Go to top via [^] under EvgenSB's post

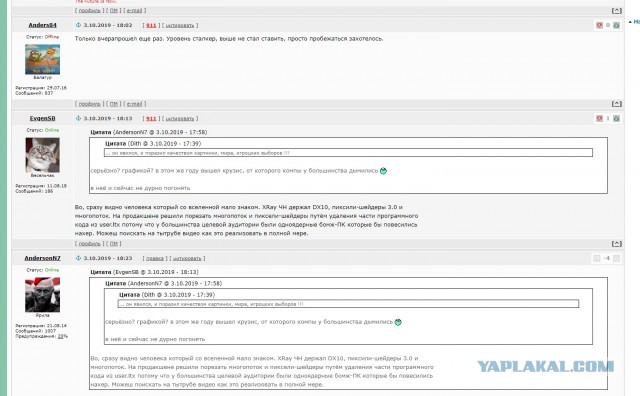[617, 244]
